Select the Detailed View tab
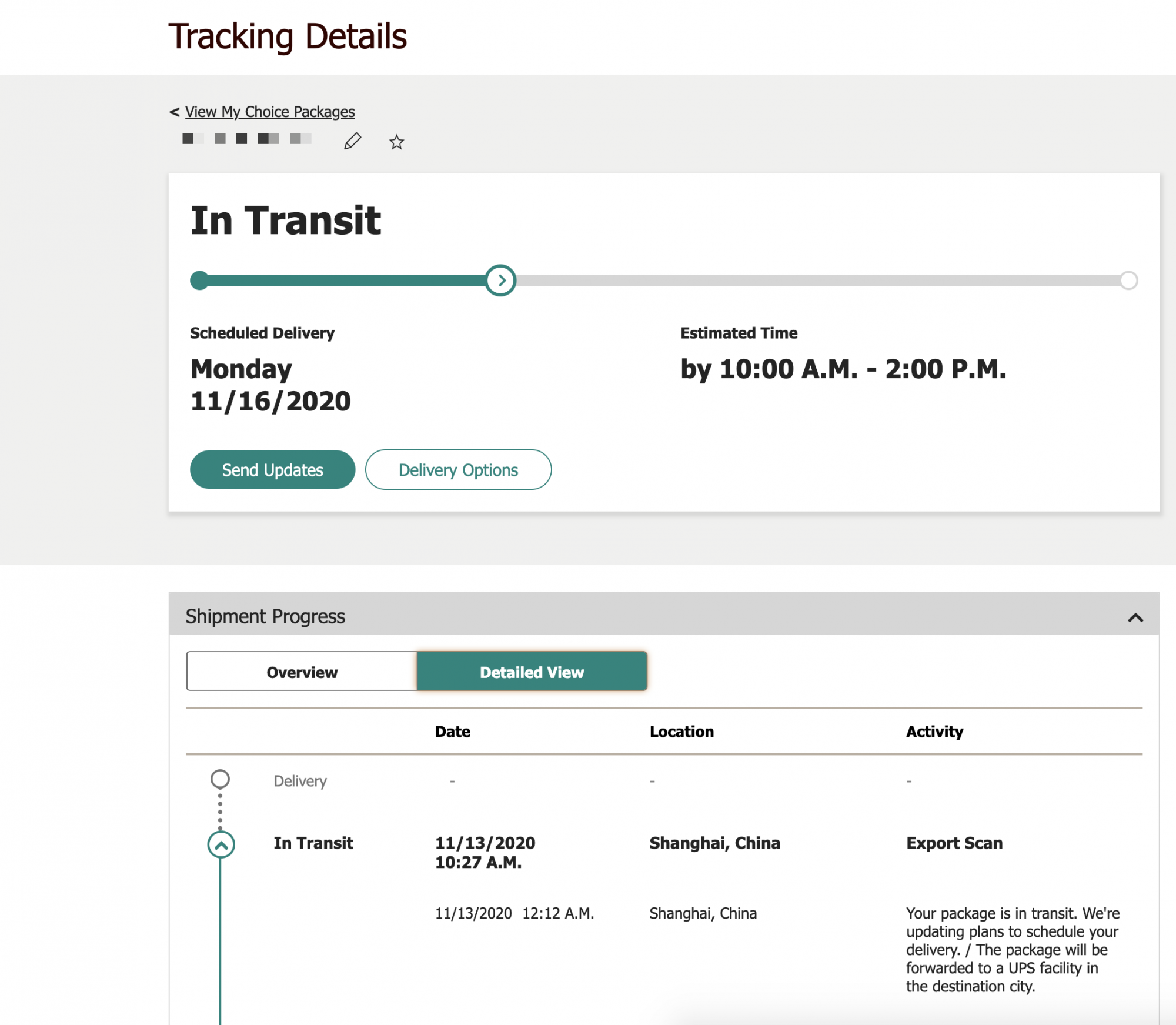1176x1025 pixels. [x=532, y=671]
